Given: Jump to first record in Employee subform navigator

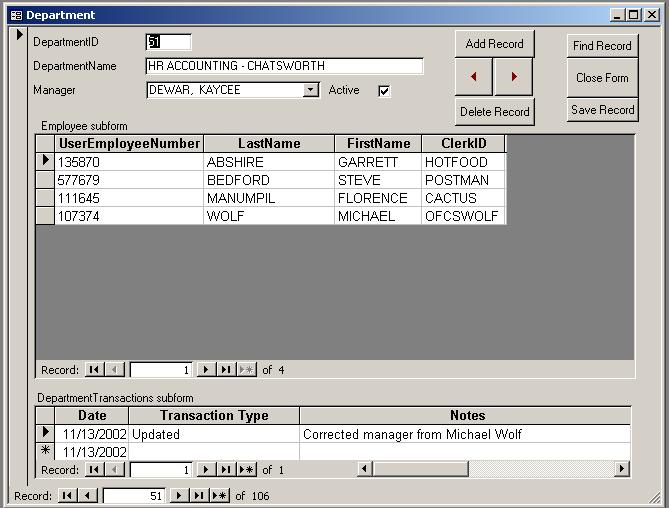Looking at the screenshot, I should 94,369.
